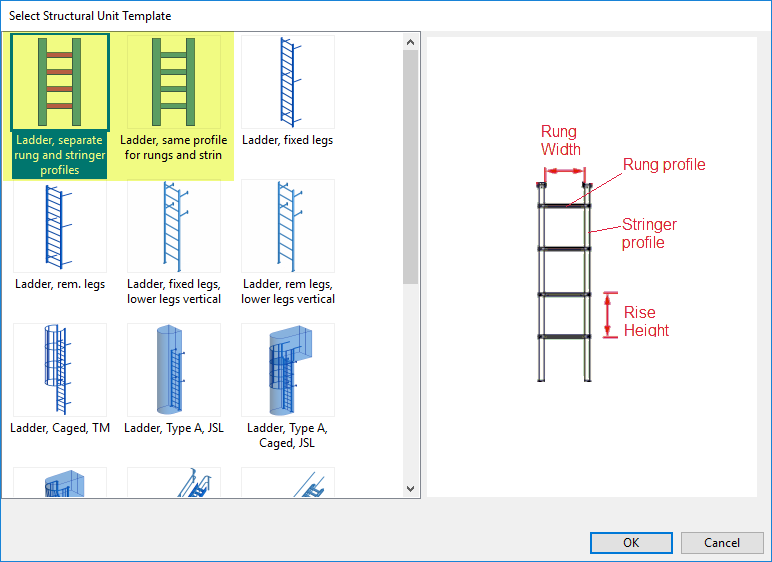This screenshot has height=562, width=772.
Task: Click the partially visible bottom-middle stair thumbnail
Action: pyautogui.click(x=174, y=482)
